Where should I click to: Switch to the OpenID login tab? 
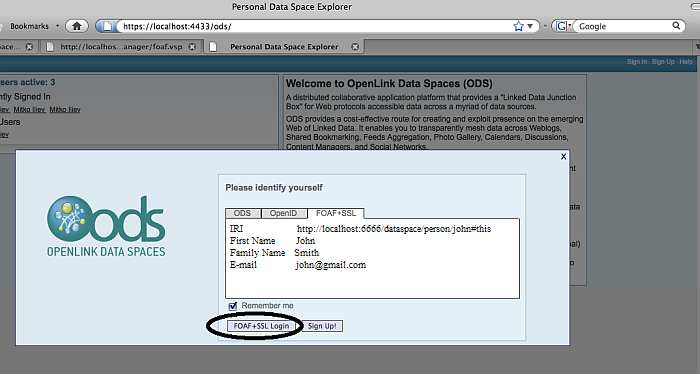click(283, 213)
